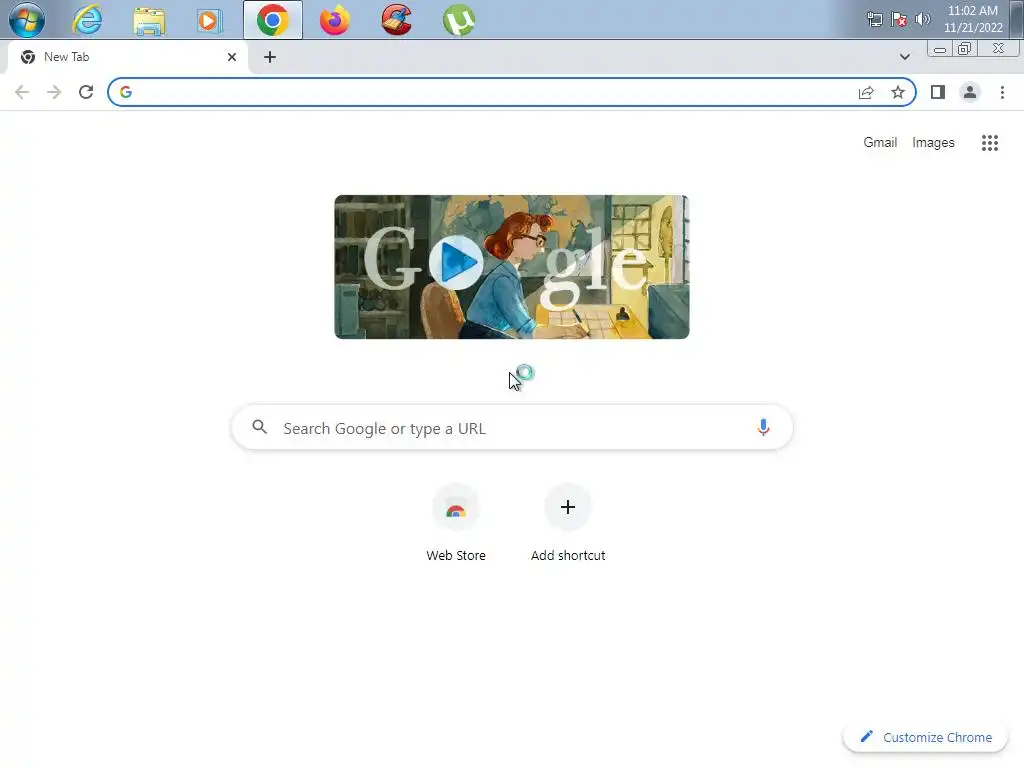Toggle the Chrome side panel
The height and width of the screenshot is (768, 1024).
[x=938, y=92]
